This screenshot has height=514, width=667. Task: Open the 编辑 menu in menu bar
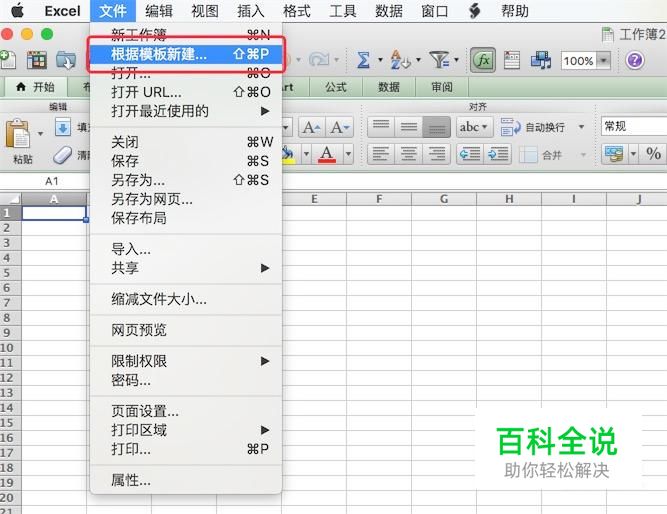(x=159, y=11)
